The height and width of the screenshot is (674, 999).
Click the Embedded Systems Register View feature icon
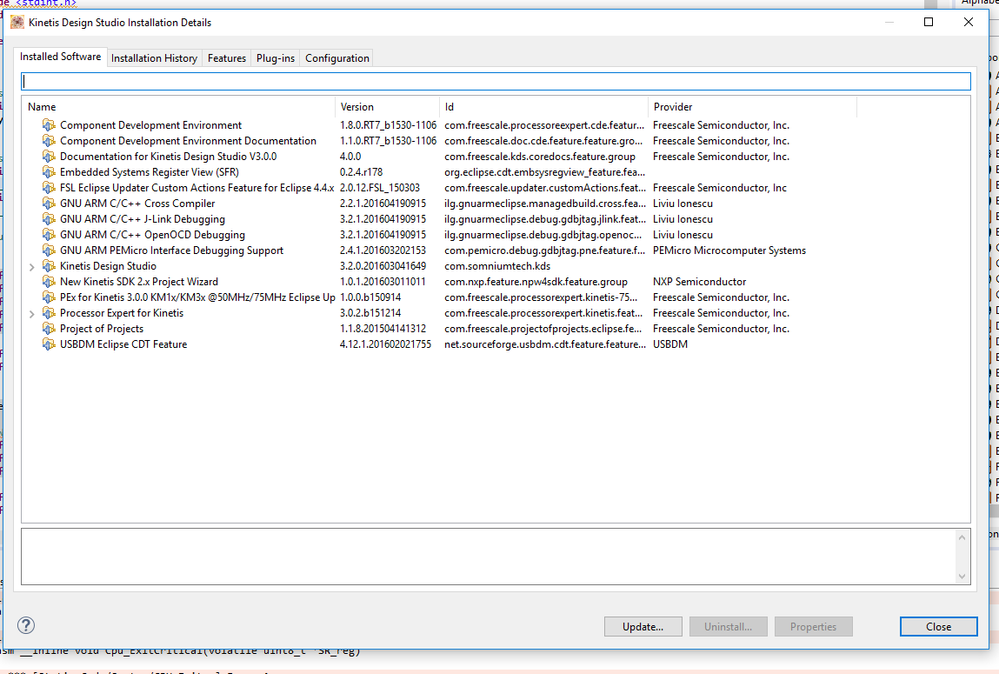pyautogui.click(x=49, y=172)
